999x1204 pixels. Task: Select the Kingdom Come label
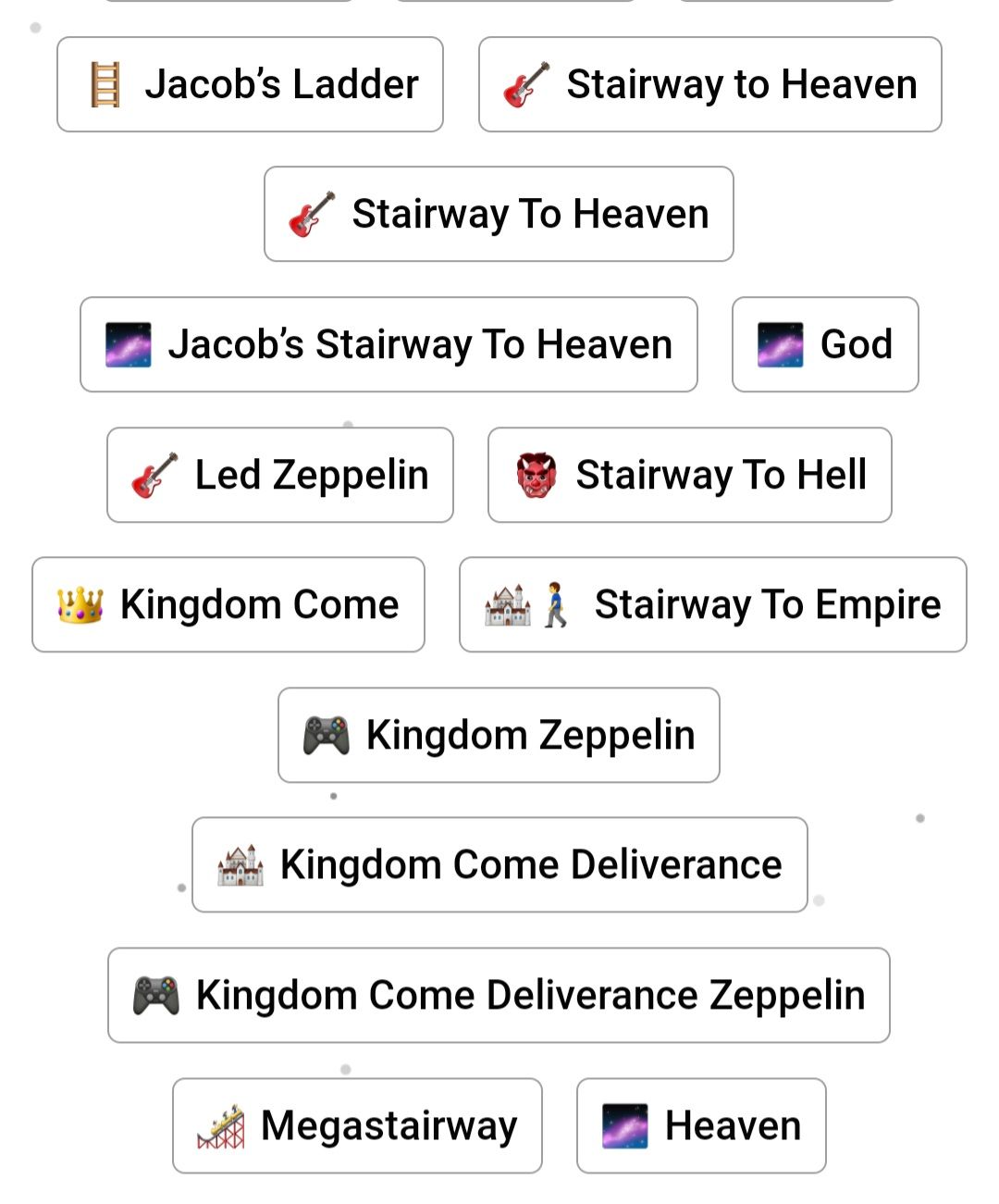point(259,605)
